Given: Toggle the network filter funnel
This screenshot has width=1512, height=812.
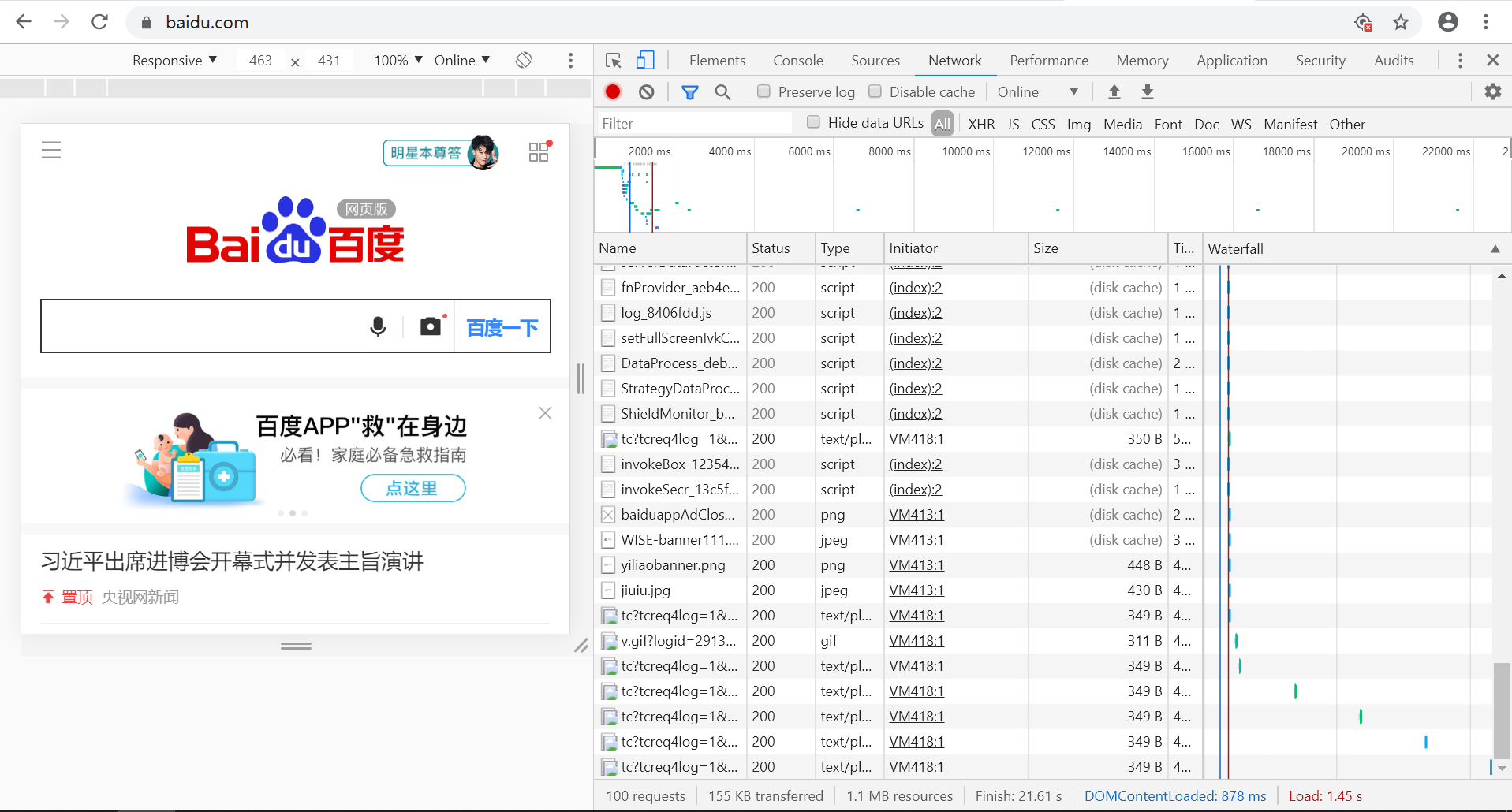Looking at the screenshot, I should tap(690, 92).
